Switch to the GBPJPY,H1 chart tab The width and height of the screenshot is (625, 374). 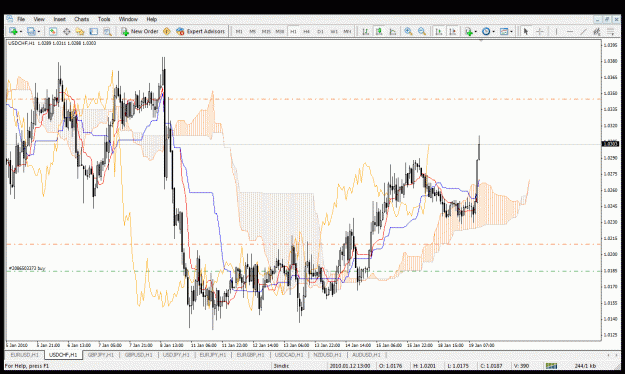pyautogui.click(x=100, y=355)
